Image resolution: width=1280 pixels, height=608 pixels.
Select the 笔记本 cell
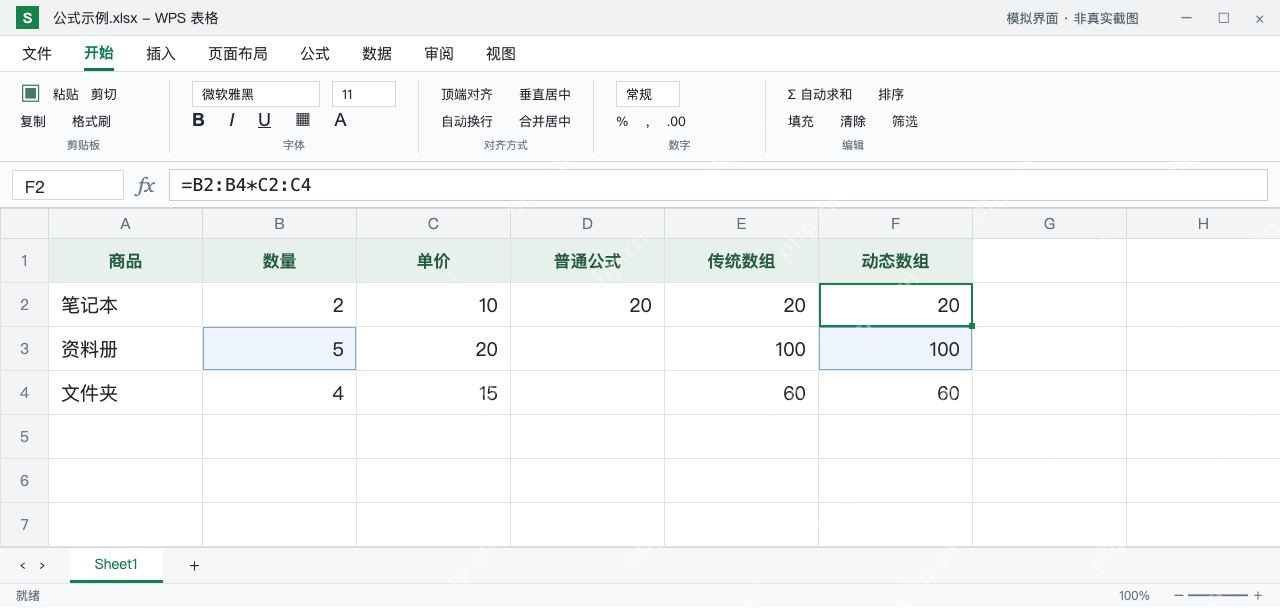pyautogui.click(x=126, y=305)
